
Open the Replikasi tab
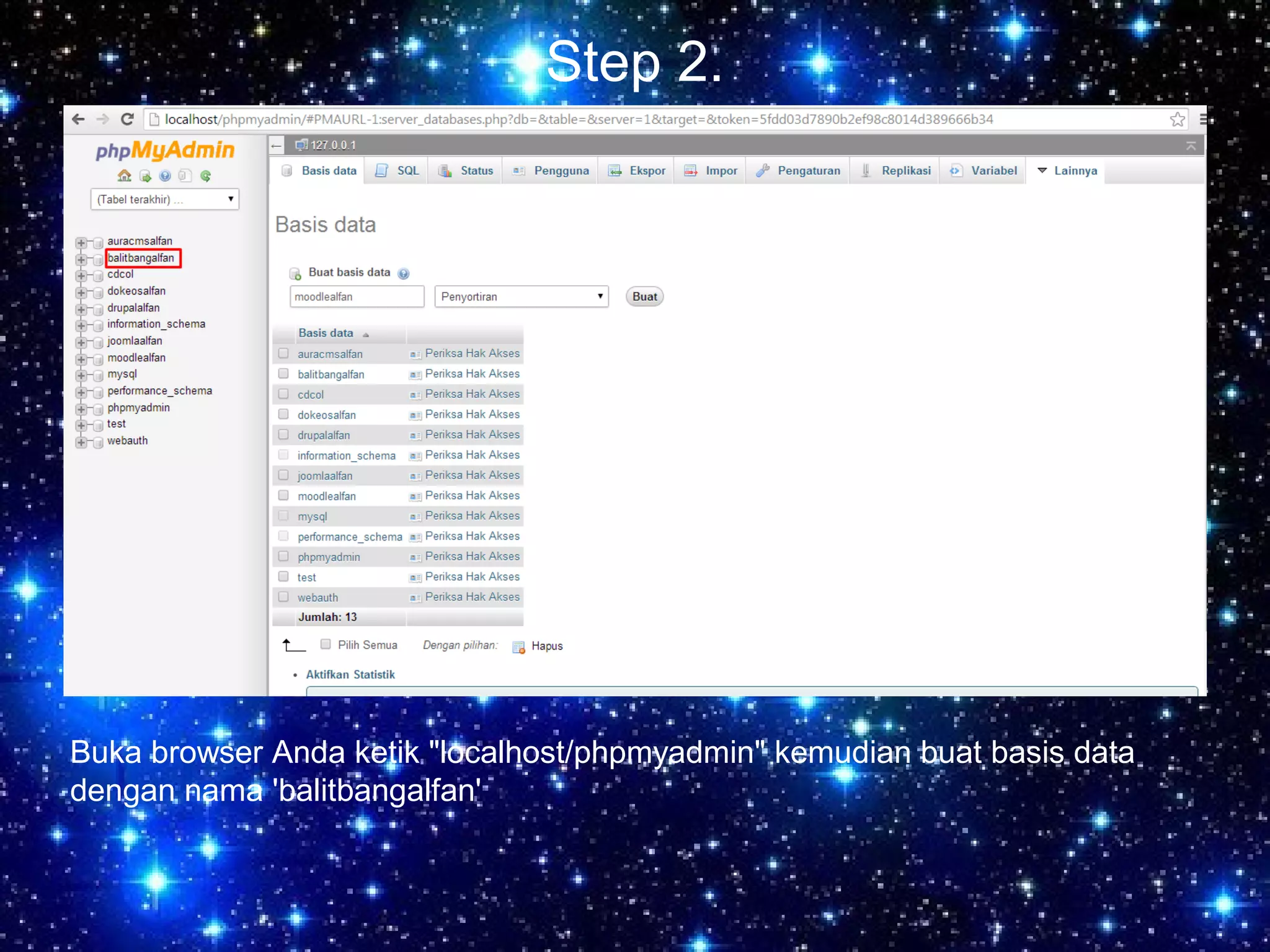click(895, 170)
